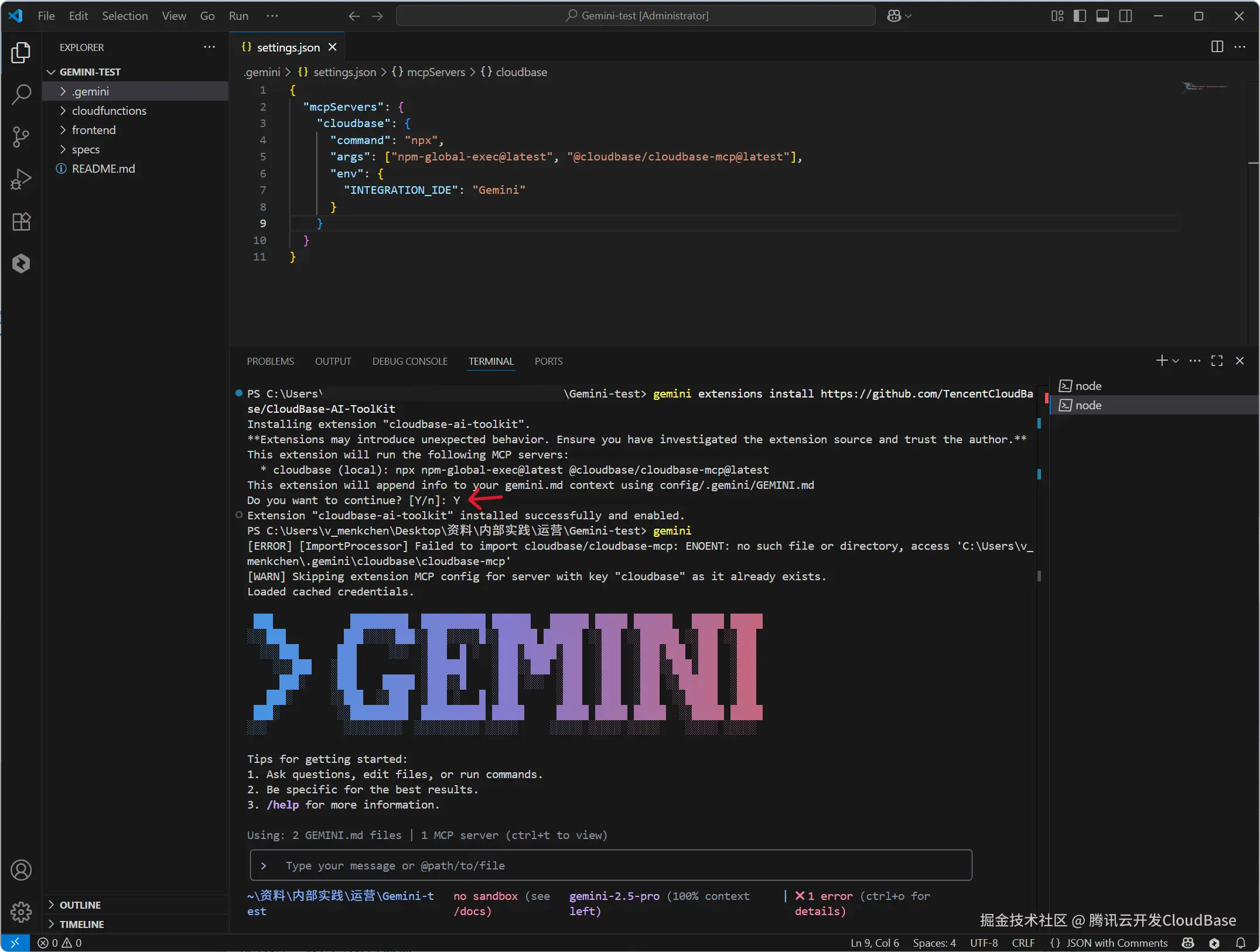1260x952 pixels.
Task: Open the Selection menu
Action: click(125, 16)
